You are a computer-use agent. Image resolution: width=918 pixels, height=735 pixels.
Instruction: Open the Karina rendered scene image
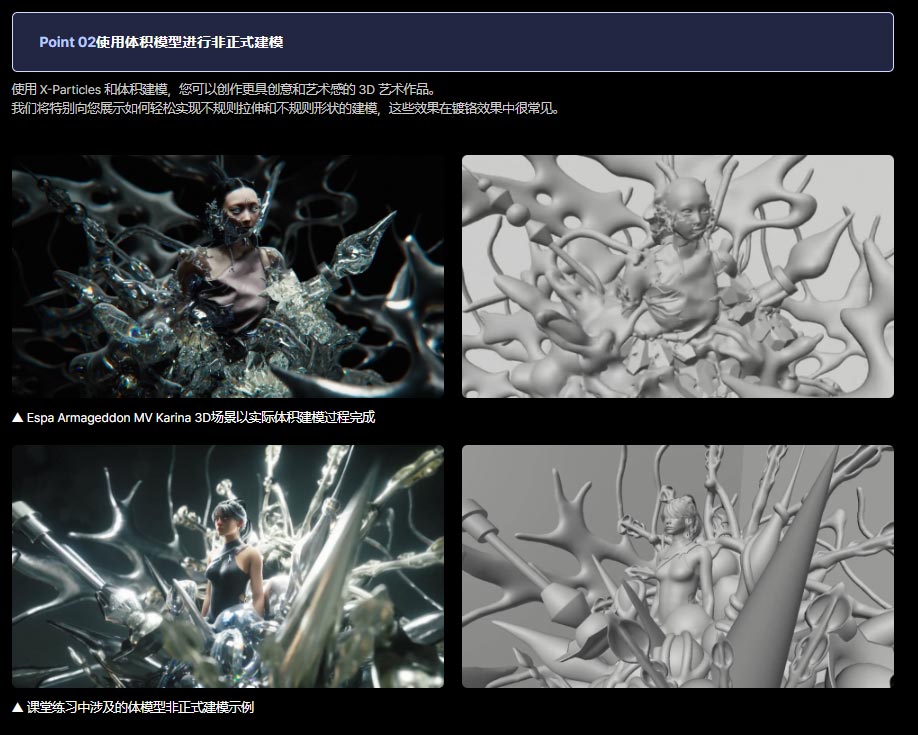228,276
